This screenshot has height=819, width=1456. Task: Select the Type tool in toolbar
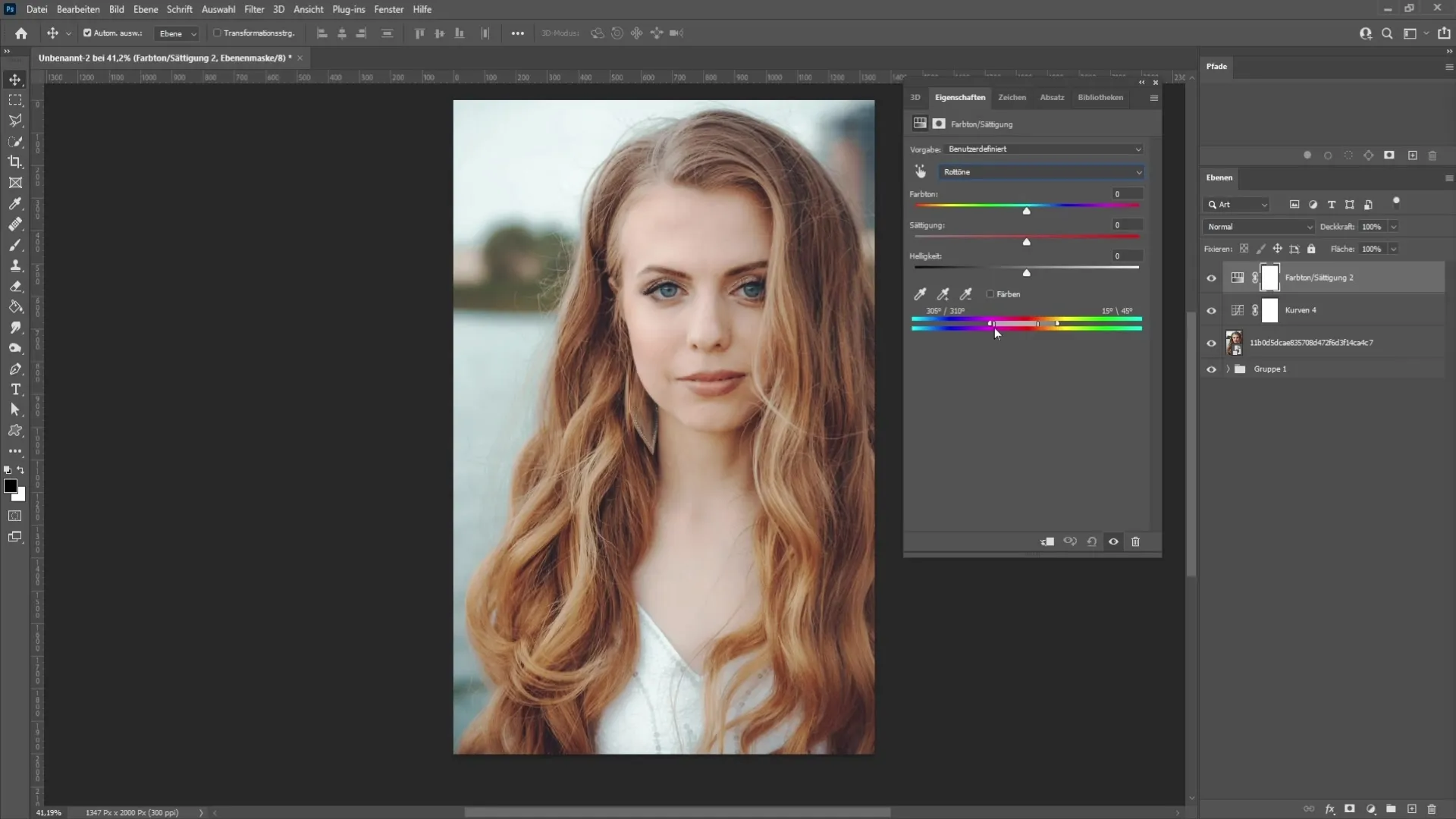coord(15,389)
